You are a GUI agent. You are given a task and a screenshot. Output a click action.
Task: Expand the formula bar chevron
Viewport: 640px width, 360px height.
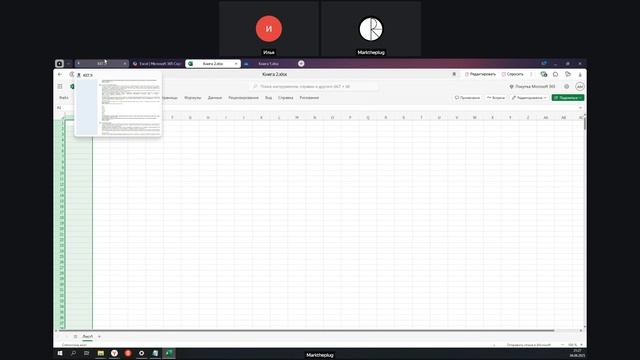coord(580,108)
